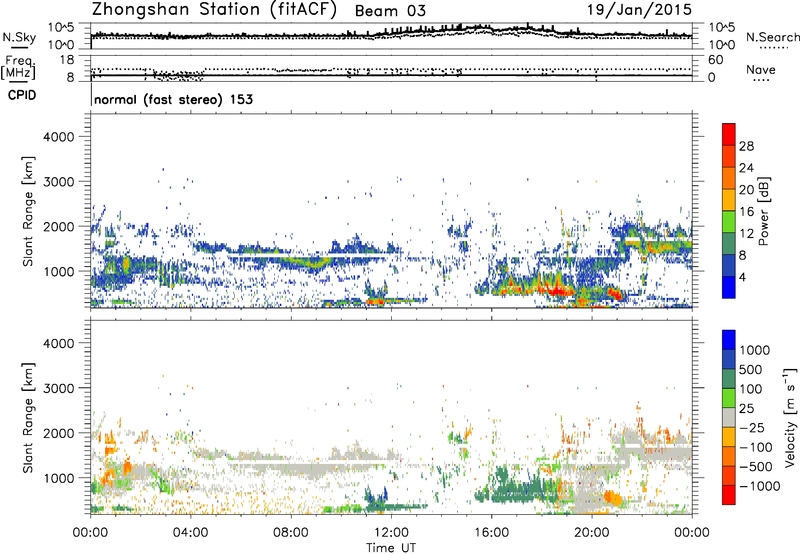Click the '-25' value on the Velocity colorbar
Image resolution: width=800 pixels, height=554 pixels.
click(x=752, y=428)
